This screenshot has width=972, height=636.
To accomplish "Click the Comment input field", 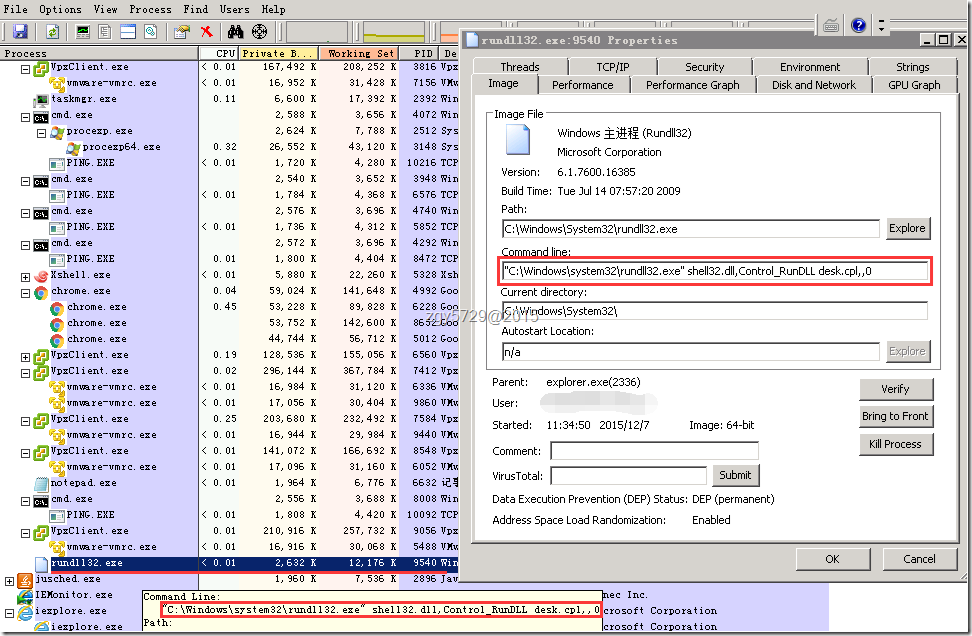I will (654, 452).
